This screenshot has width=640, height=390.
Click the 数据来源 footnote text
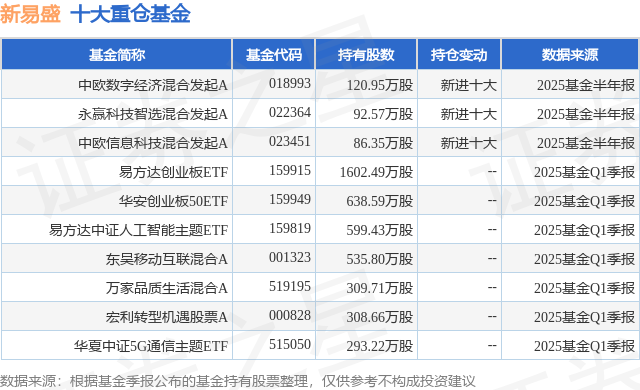pos(238,381)
